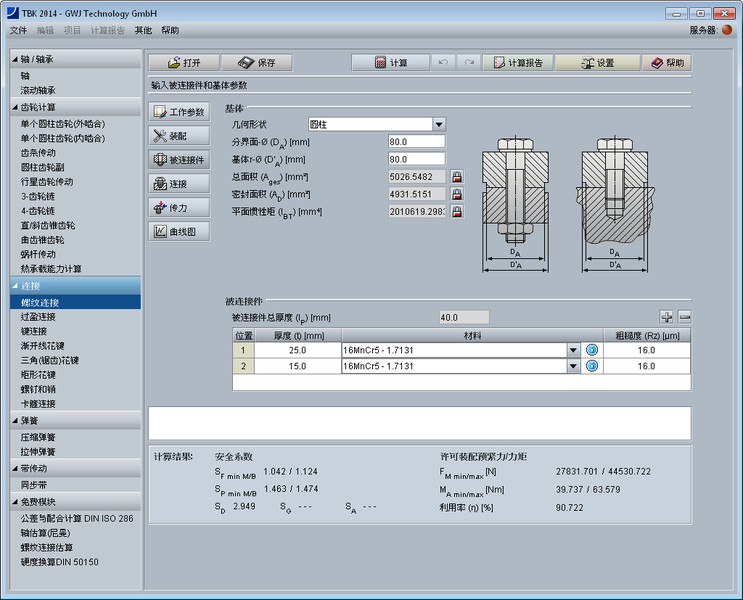Open the 几何形状 dropdown
Image resolution: width=743 pixels, height=600 pixels.
[439, 124]
